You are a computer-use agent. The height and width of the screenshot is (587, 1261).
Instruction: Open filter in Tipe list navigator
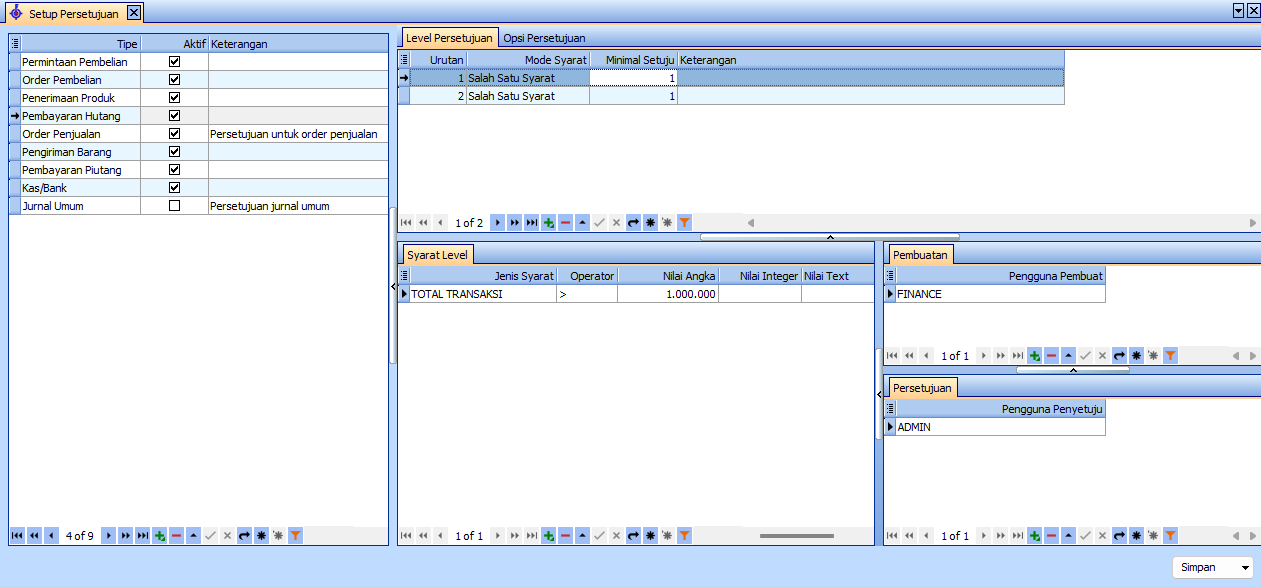295,536
